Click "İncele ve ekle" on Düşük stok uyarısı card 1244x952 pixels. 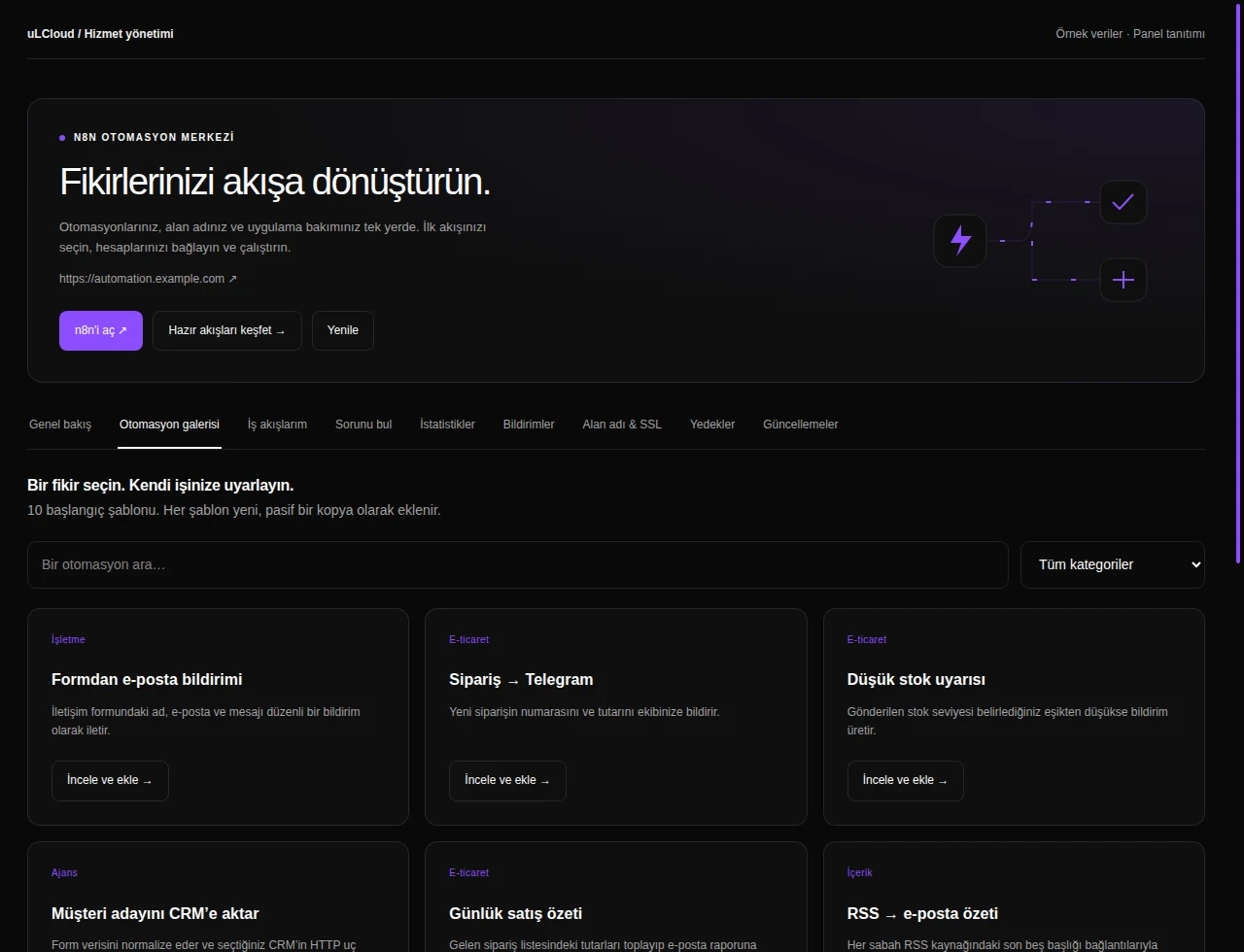(x=906, y=781)
